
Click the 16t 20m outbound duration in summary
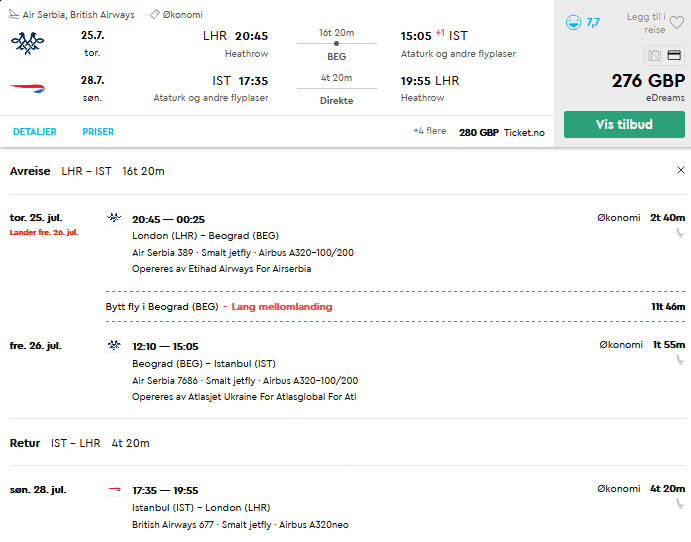(337, 33)
